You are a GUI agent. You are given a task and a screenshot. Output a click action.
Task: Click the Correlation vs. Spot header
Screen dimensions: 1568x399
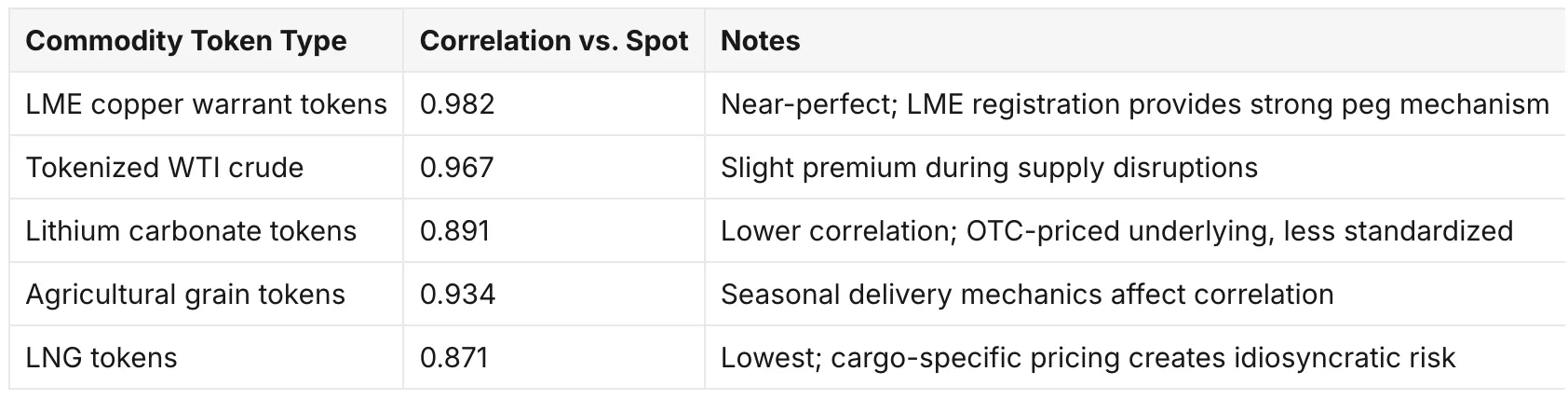554,41
